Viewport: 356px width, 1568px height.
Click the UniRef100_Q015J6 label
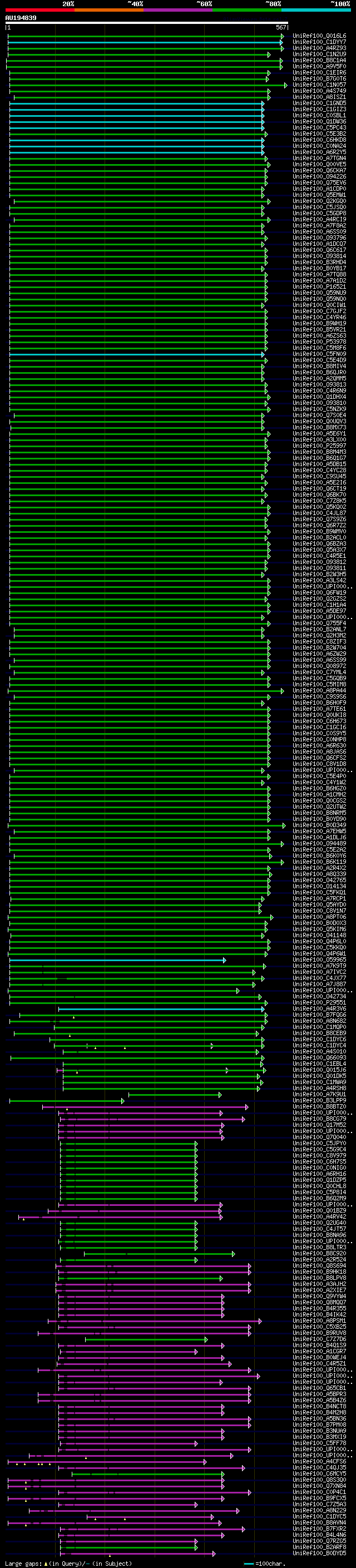(x=319, y=1070)
